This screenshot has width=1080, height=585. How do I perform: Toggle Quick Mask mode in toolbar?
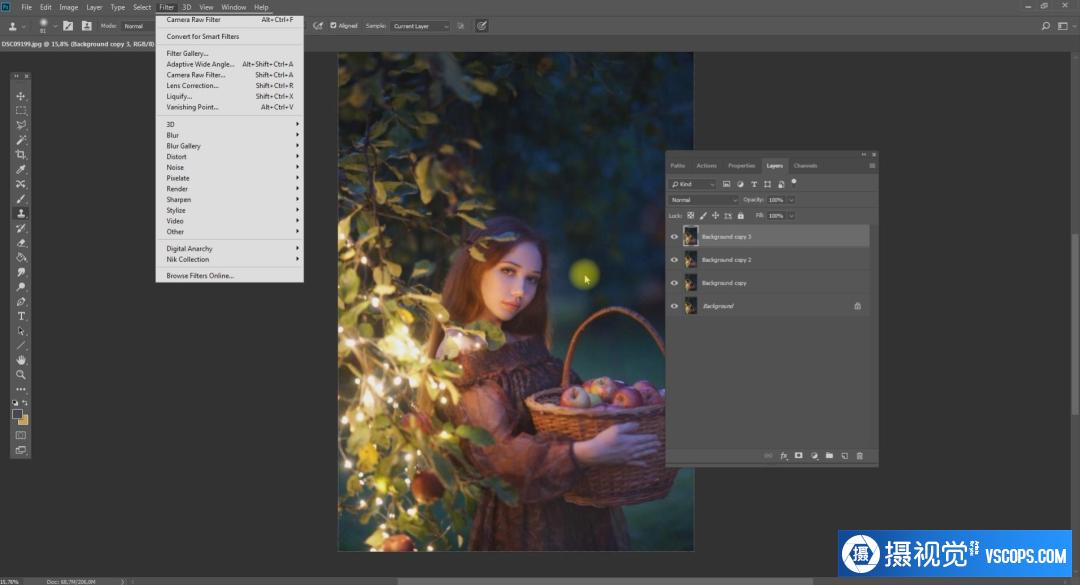pyautogui.click(x=21, y=435)
